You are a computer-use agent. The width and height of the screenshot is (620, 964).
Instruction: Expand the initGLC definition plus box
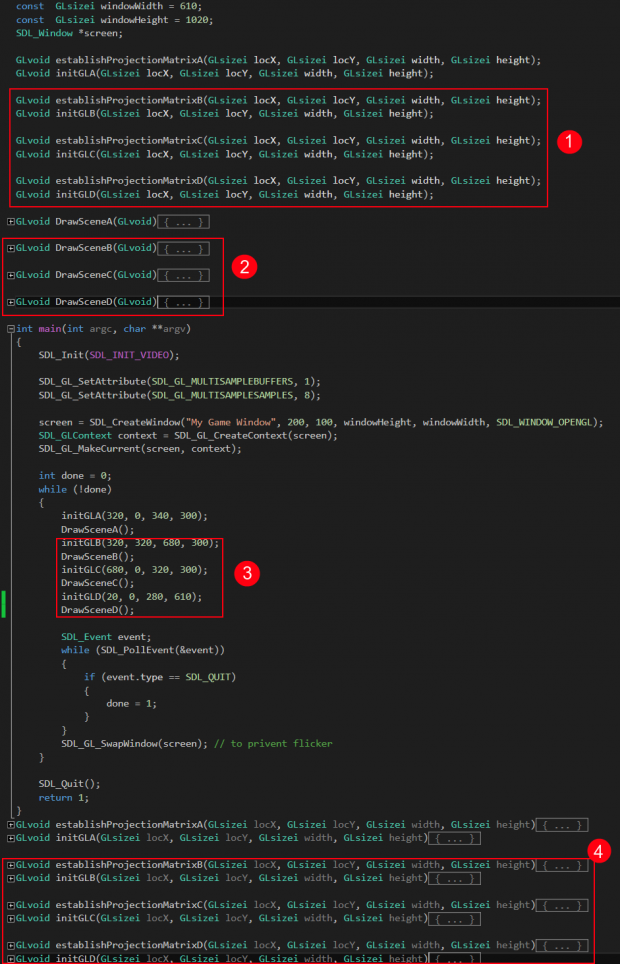[x=11, y=918]
